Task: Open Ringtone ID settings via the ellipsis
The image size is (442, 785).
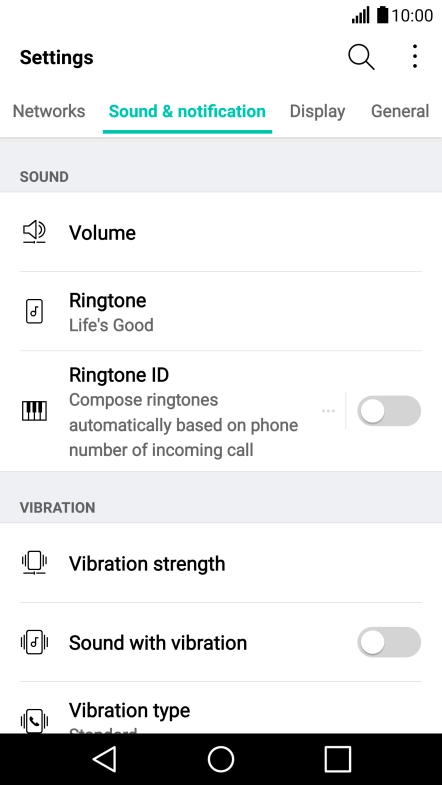Action: click(328, 411)
